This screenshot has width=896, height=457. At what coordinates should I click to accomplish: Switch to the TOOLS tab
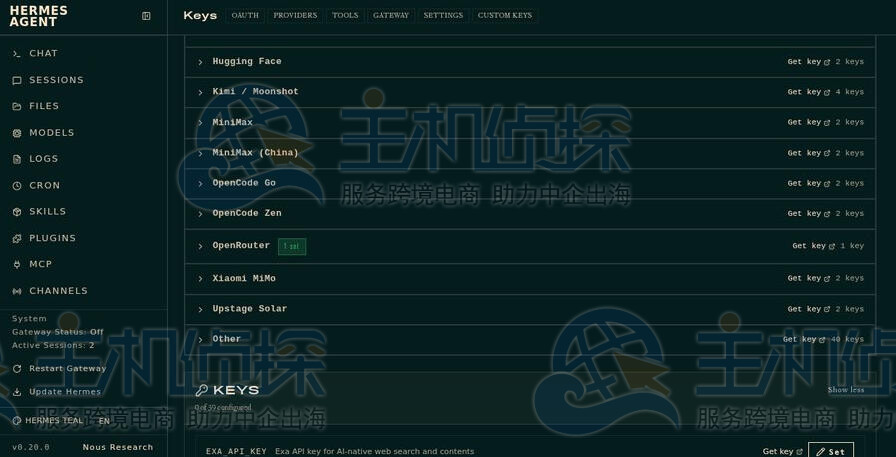(x=345, y=15)
